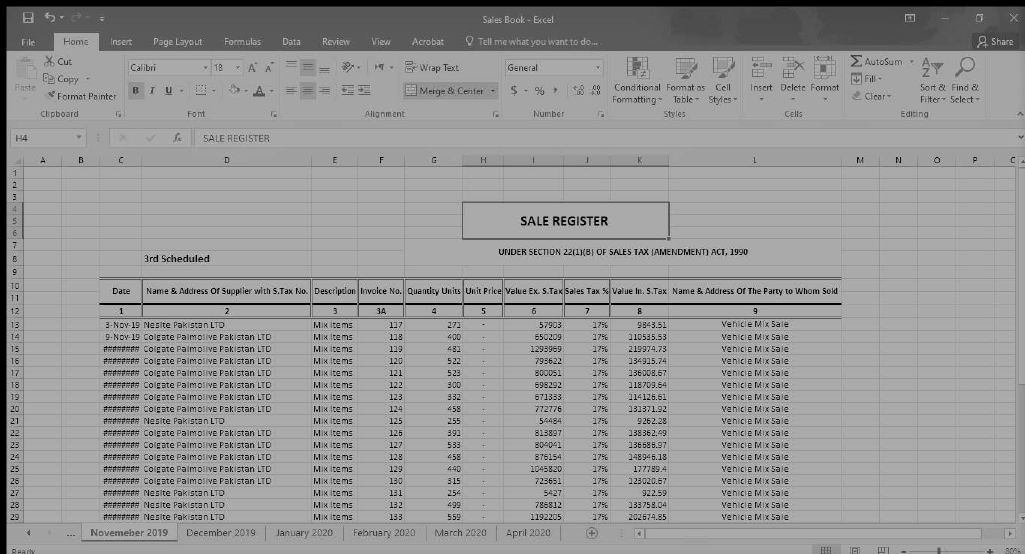Click the Save icon in quick access toolbar
Image resolution: width=1025 pixels, height=554 pixels.
click(27, 18)
